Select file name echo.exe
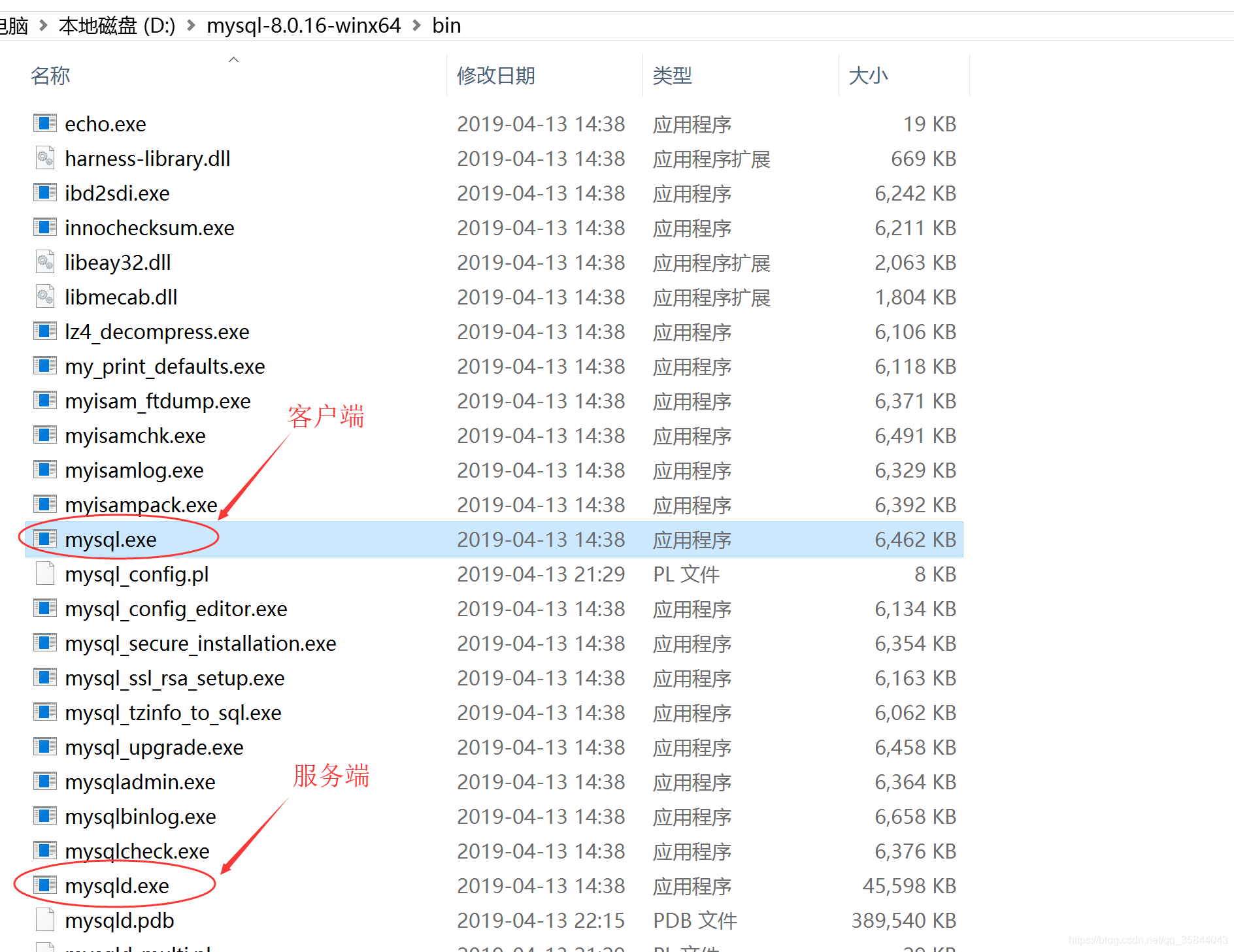1234x952 pixels. pyautogui.click(x=105, y=124)
